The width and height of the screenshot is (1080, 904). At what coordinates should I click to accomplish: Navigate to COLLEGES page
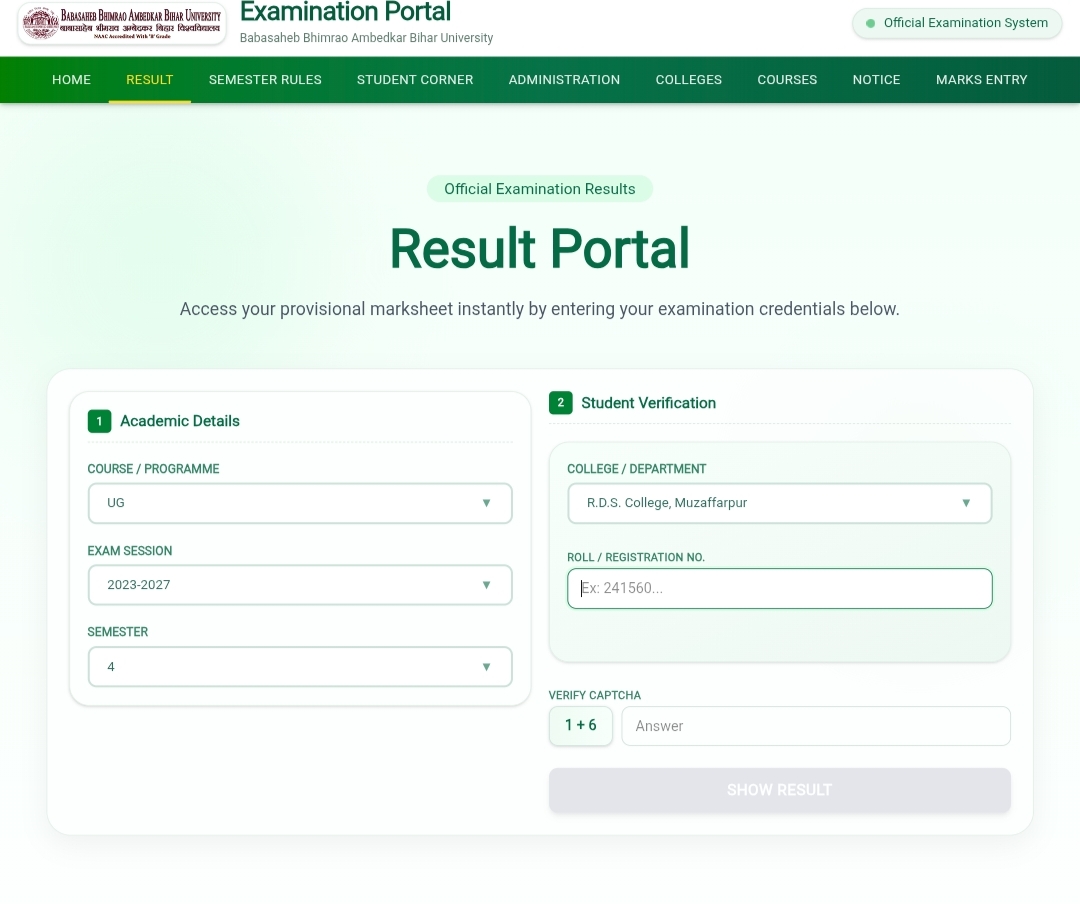(x=689, y=80)
